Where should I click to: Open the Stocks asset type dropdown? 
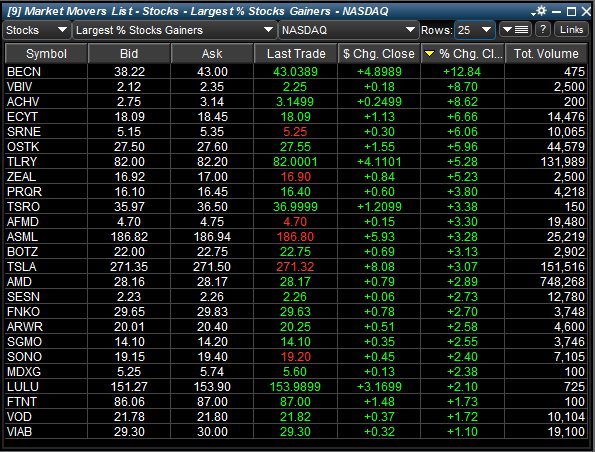pos(36,30)
